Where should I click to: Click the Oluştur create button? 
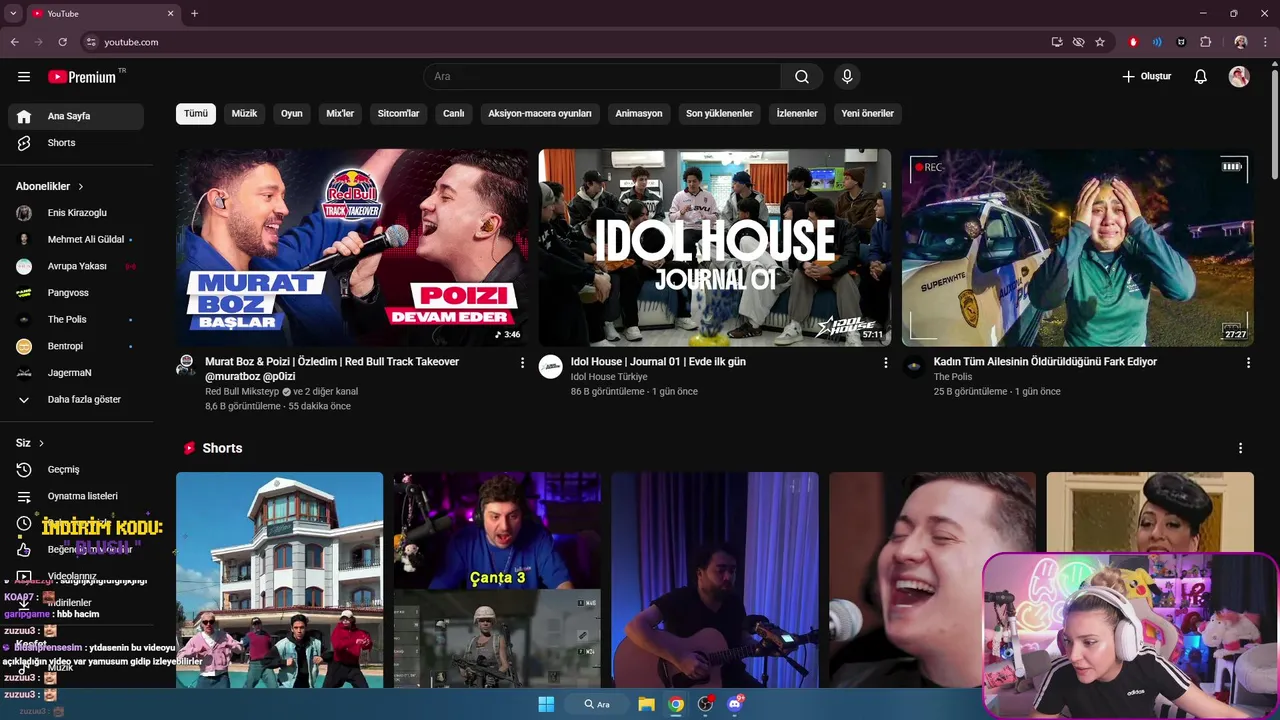1146,77
